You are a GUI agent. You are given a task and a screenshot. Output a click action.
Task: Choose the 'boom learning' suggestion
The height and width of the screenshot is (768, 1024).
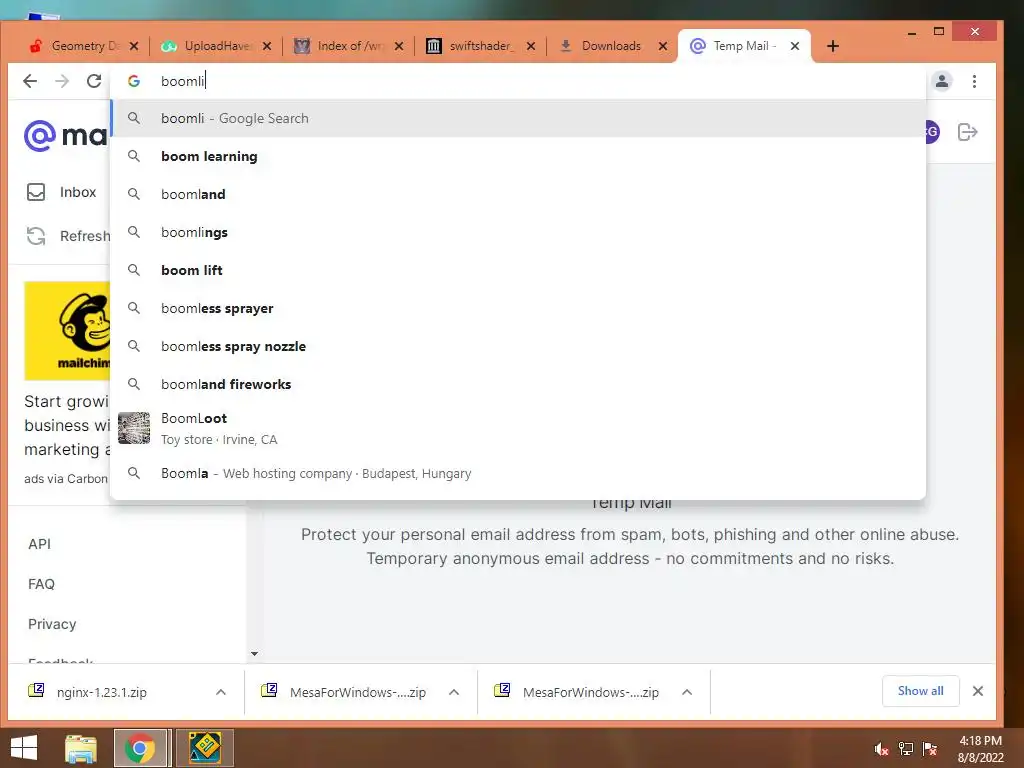tap(518, 156)
